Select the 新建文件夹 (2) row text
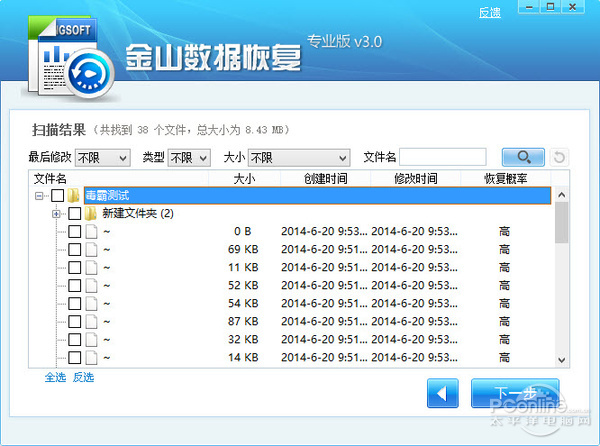This screenshot has height=446, width=600. [138, 213]
